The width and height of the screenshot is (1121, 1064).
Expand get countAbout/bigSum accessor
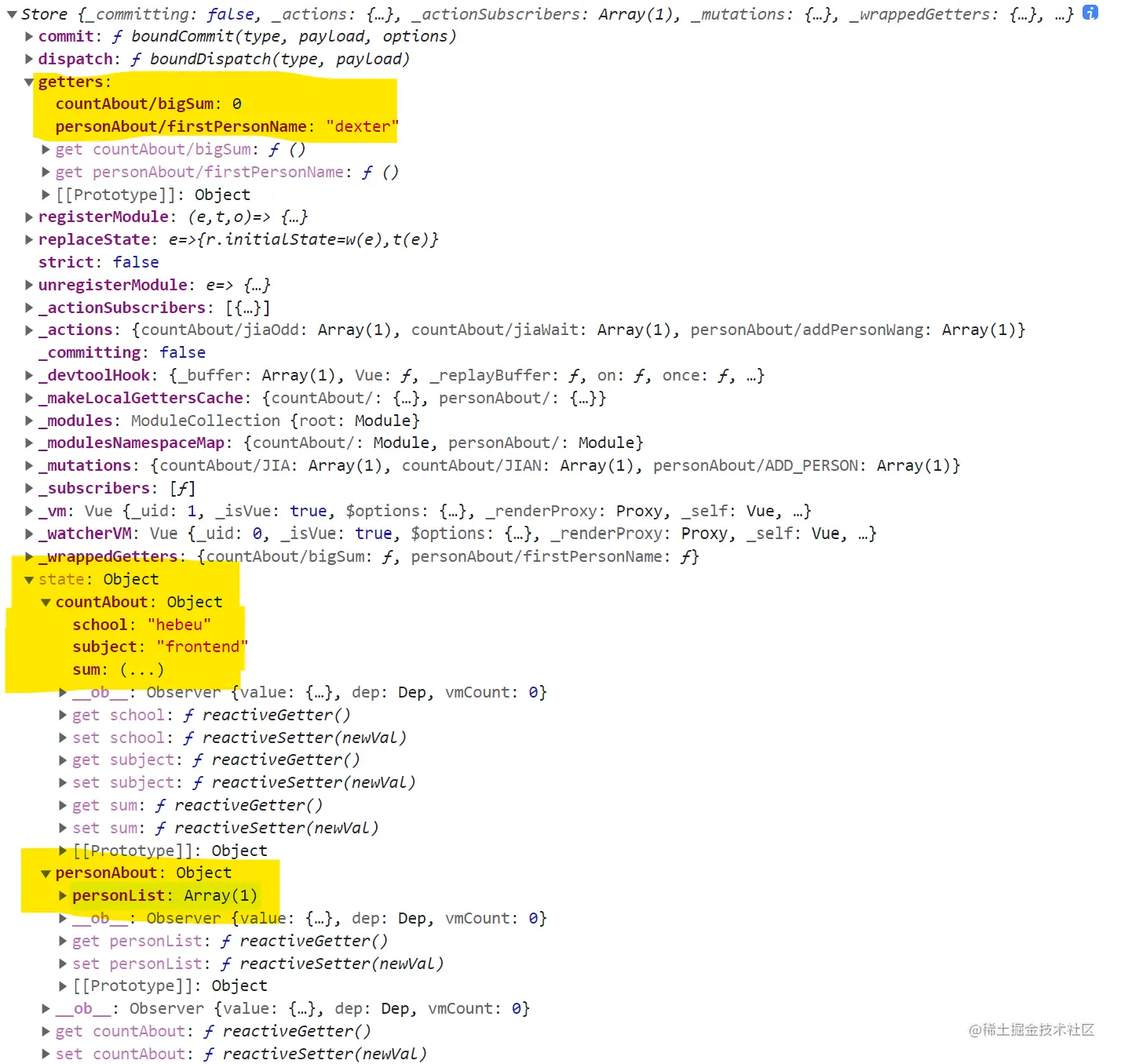click(x=46, y=149)
